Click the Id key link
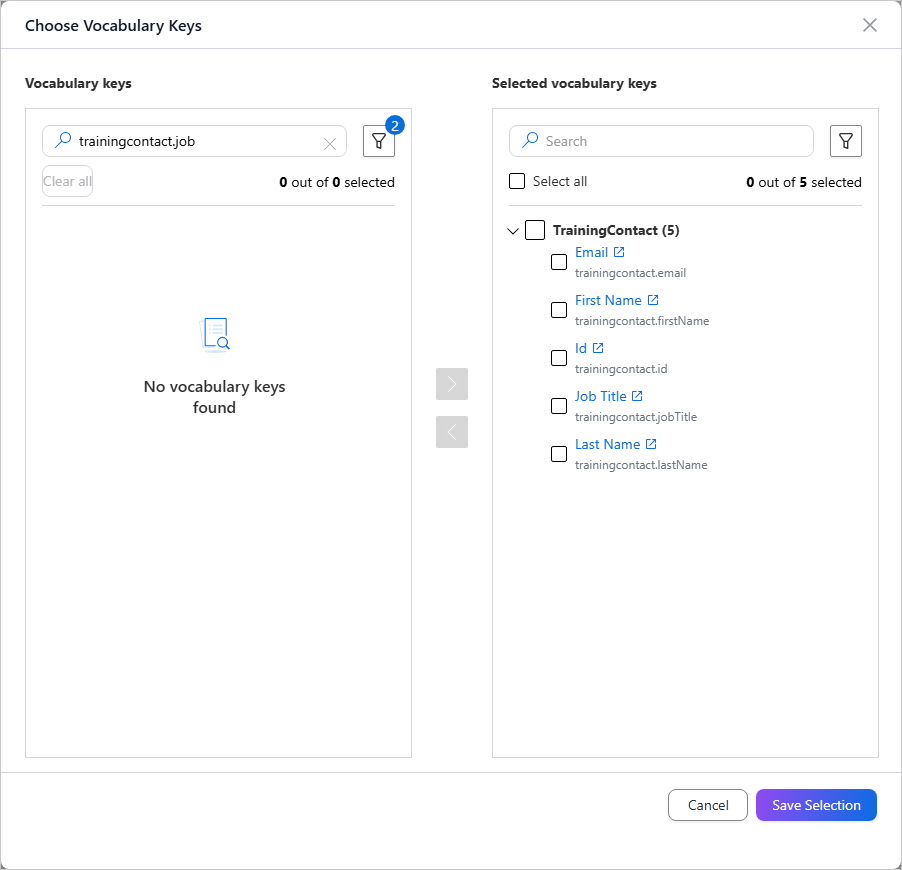 click(581, 349)
